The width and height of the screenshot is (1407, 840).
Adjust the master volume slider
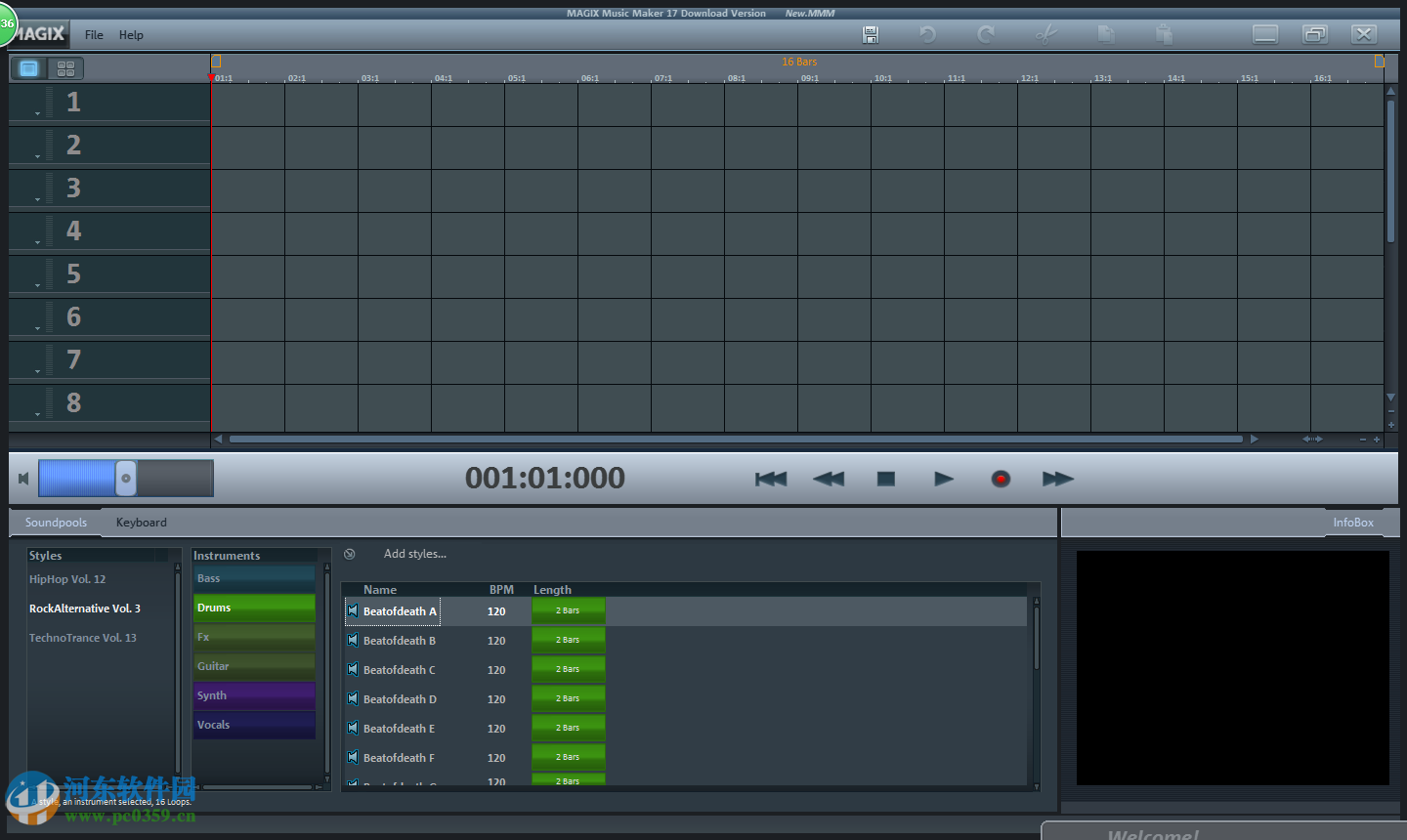(127, 478)
